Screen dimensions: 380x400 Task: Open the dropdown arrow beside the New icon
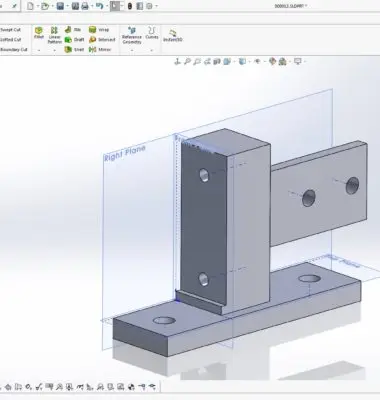(x=38, y=6)
